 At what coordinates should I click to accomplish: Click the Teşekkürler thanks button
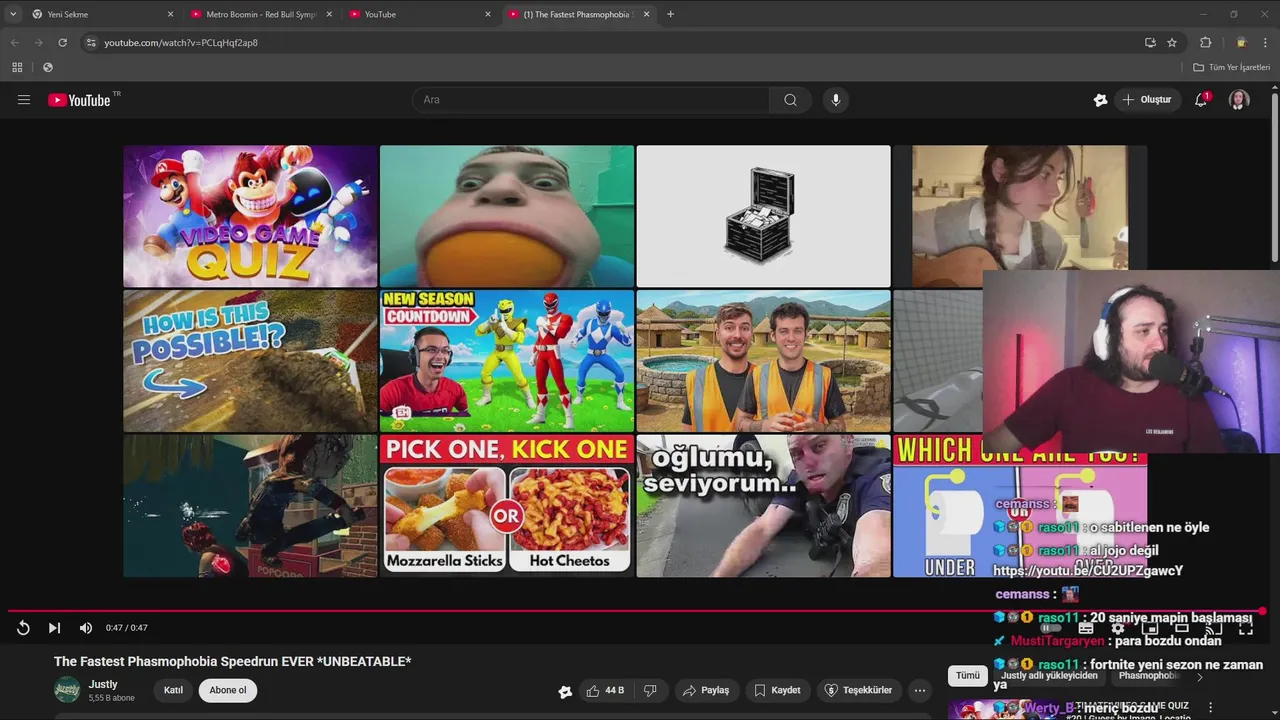tap(859, 690)
